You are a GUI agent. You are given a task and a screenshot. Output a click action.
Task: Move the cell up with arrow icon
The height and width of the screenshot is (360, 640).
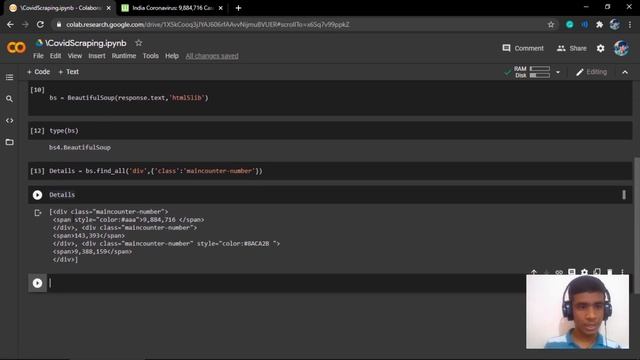pyautogui.click(x=534, y=272)
